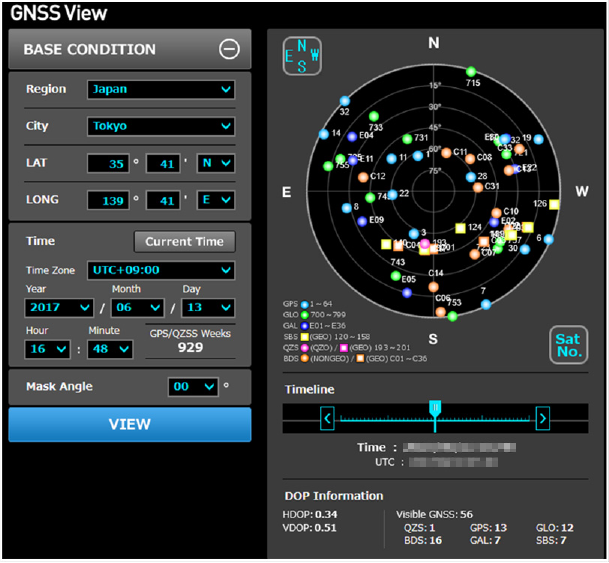Click the Visible GNSS: 56 text
609x563 pixels.
point(434,515)
